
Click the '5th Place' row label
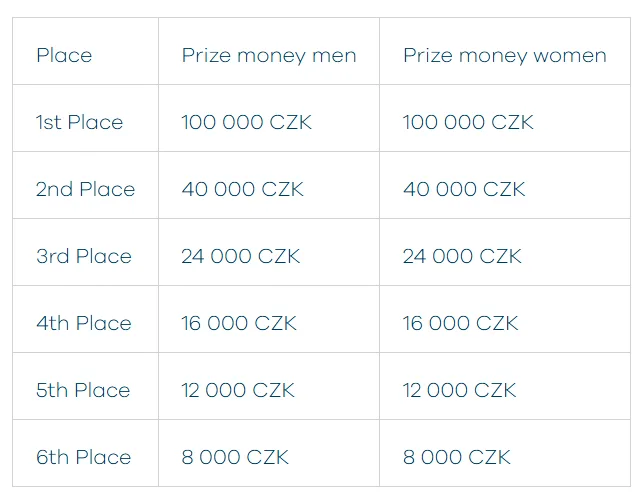(83, 390)
